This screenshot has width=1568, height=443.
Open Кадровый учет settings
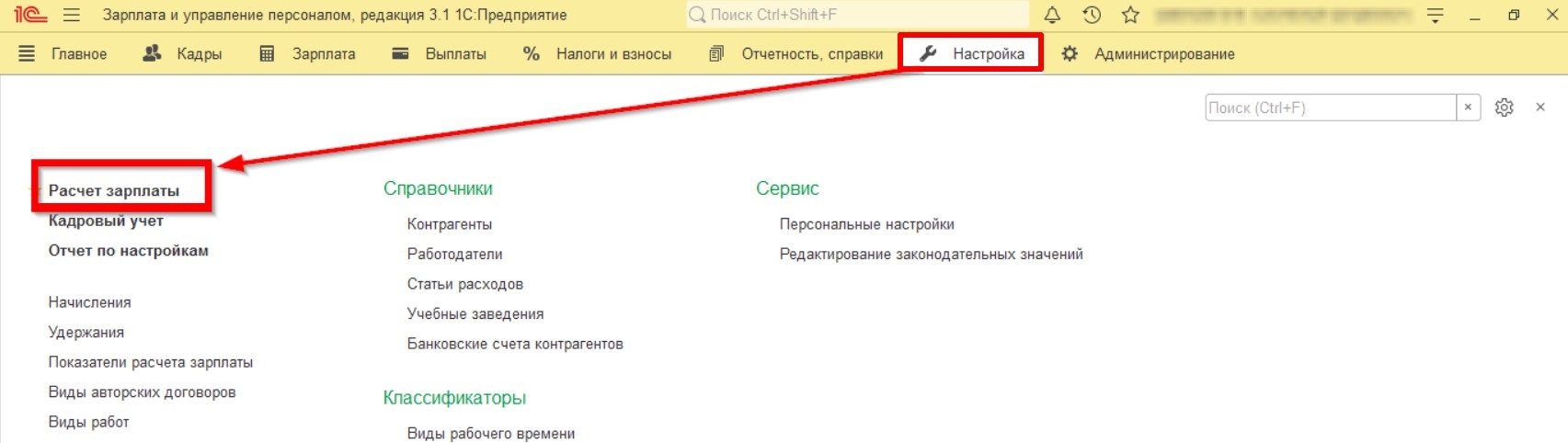pyautogui.click(x=106, y=221)
